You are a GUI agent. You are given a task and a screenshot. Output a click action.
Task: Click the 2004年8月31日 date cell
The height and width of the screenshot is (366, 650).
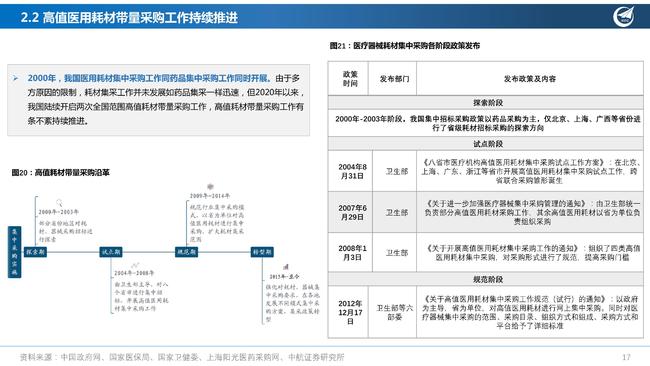click(x=351, y=171)
